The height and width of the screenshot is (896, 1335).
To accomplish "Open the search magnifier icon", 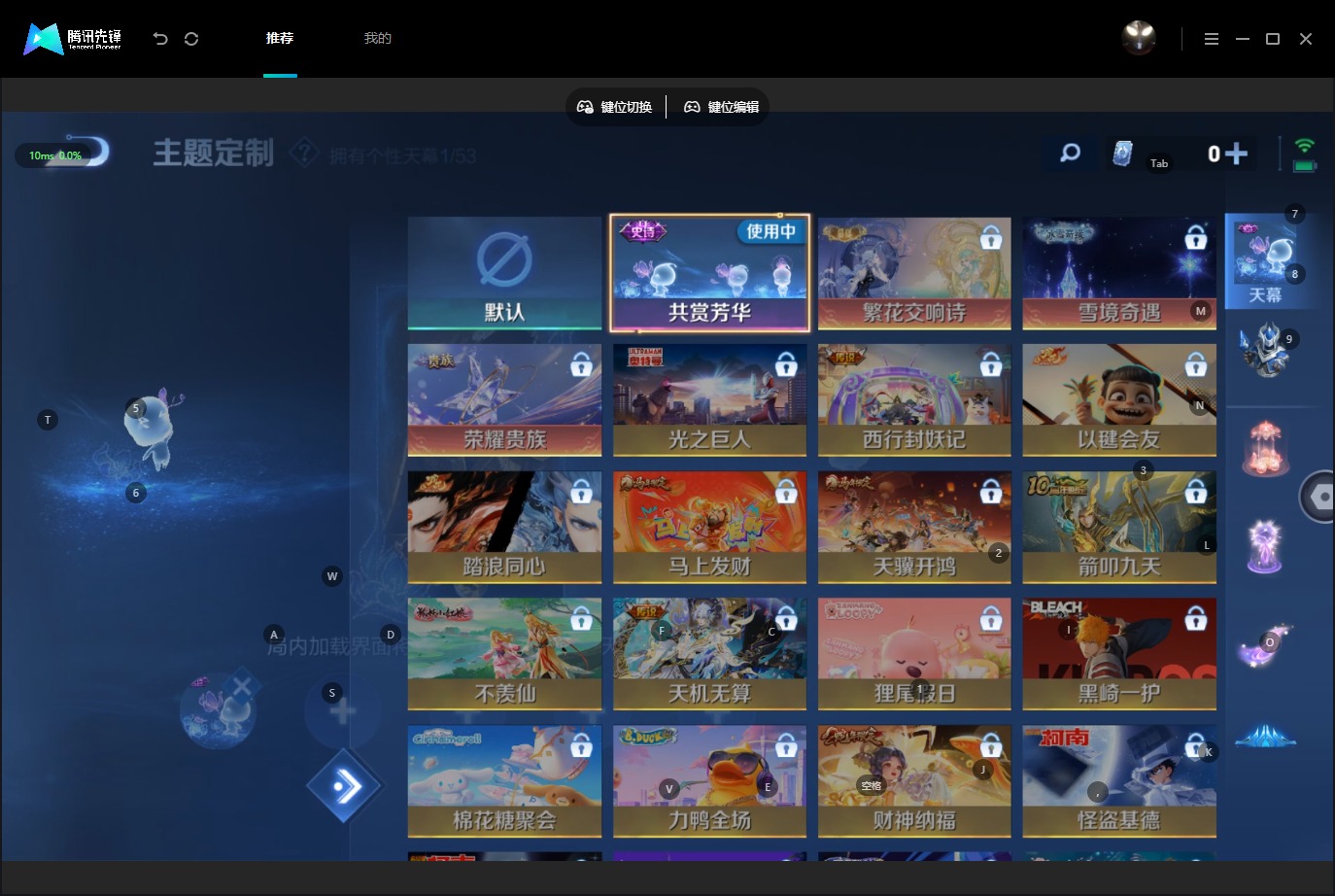I will point(1070,154).
